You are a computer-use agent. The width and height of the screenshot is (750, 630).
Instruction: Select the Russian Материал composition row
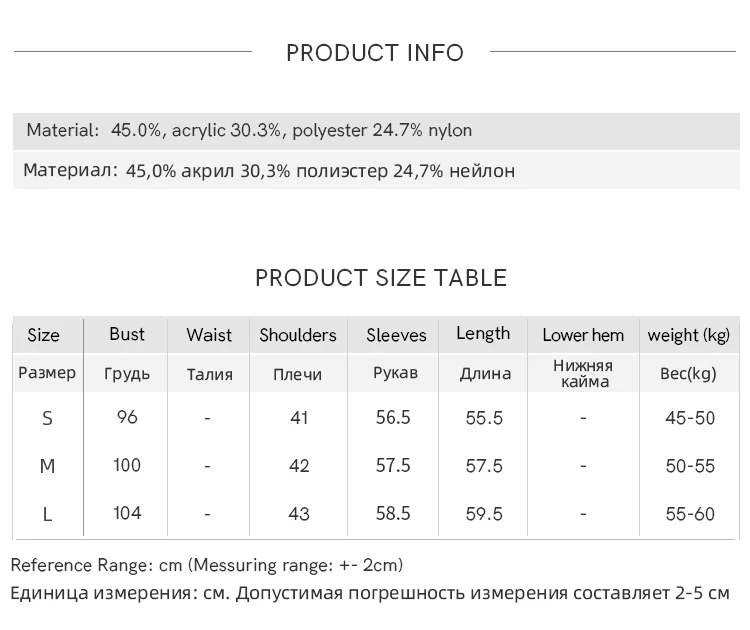[269, 171]
